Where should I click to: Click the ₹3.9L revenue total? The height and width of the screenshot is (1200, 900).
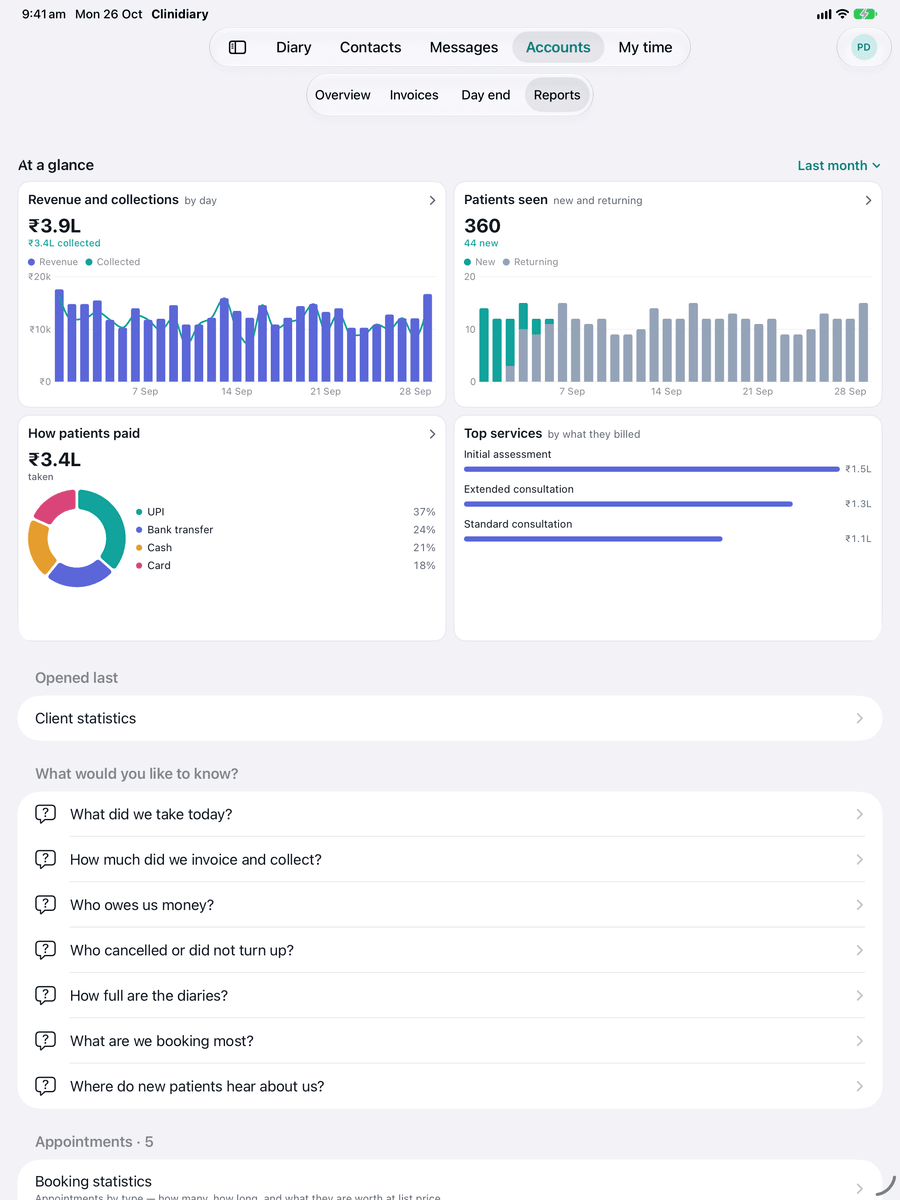tap(54, 226)
